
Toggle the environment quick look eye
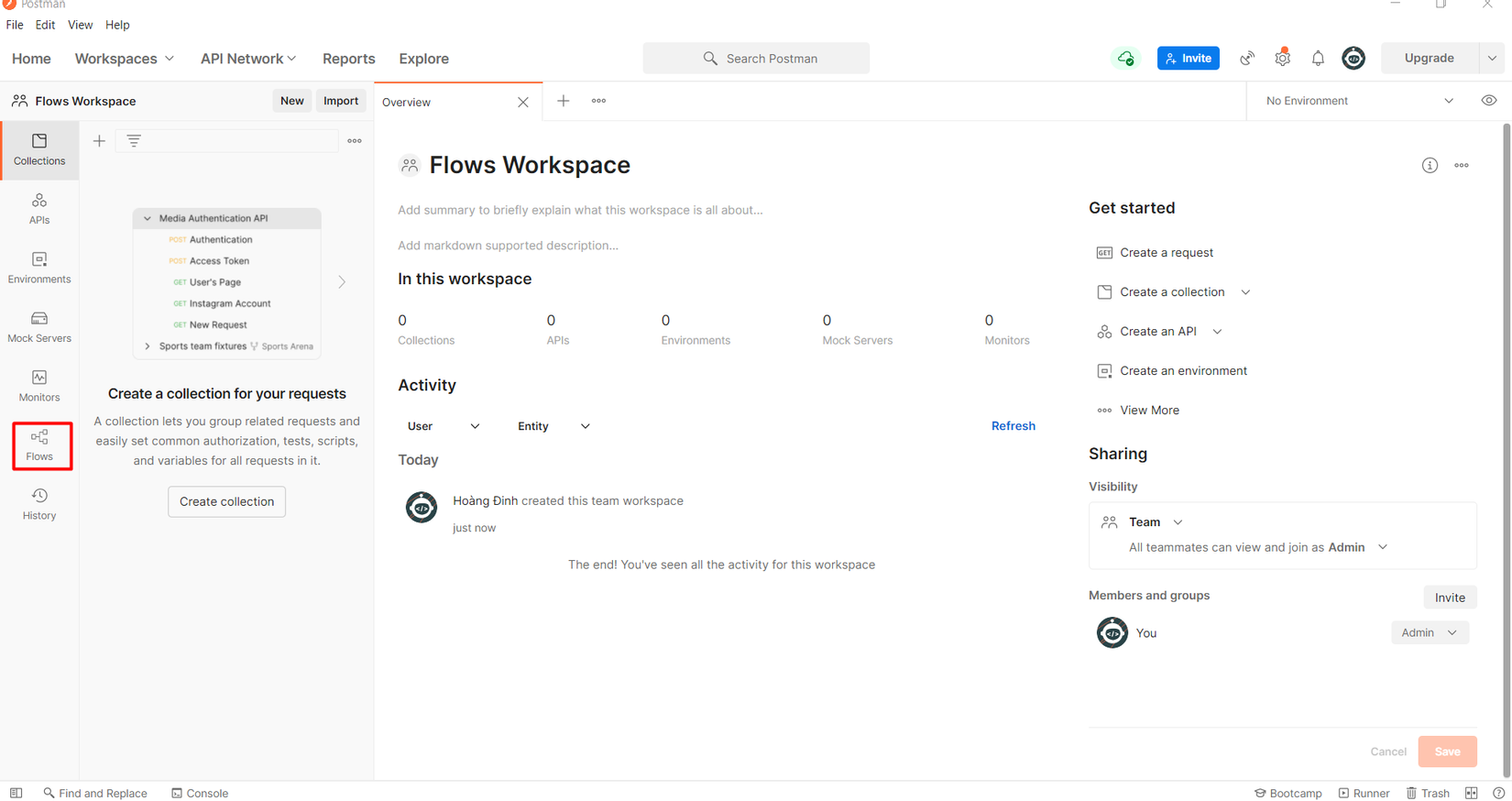click(x=1489, y=101)
